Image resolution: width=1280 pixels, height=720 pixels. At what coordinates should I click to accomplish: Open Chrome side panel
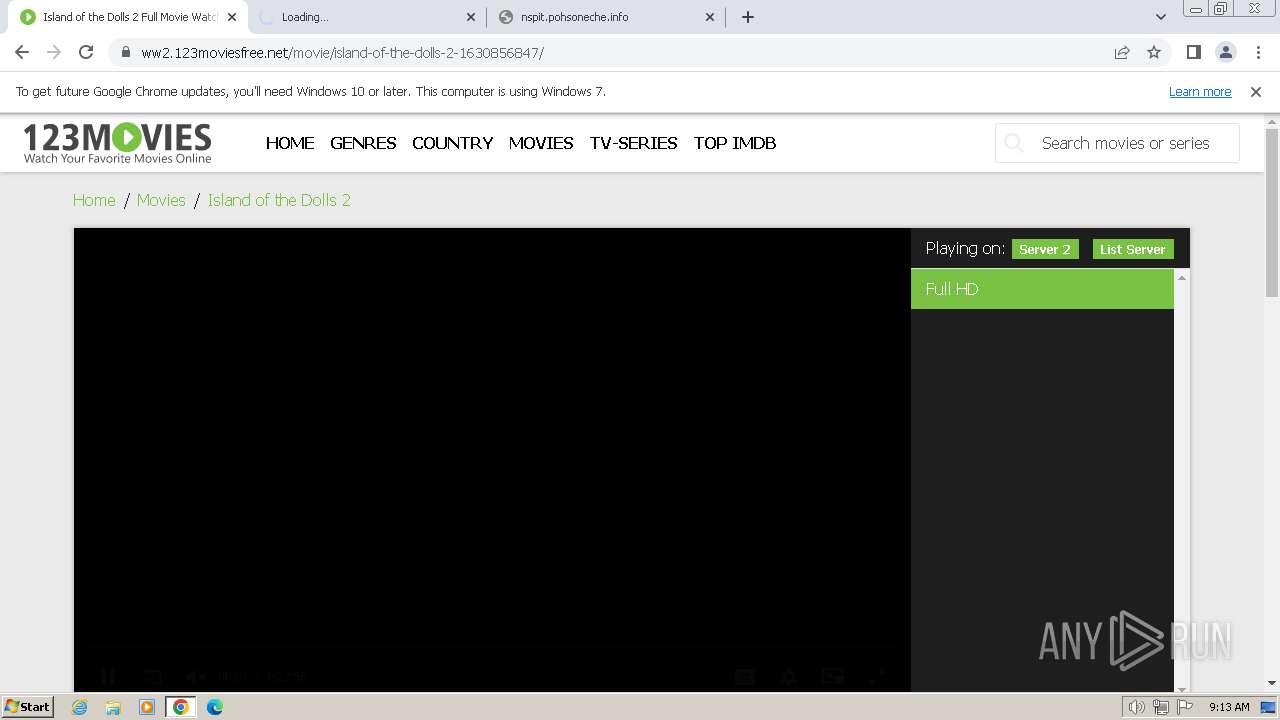1193,52
